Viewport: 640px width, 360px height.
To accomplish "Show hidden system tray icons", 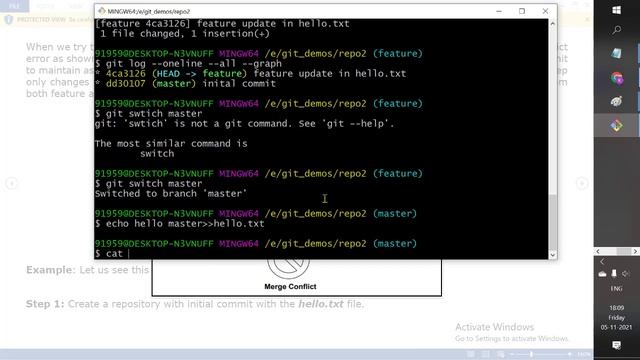I will pos(602,262).
